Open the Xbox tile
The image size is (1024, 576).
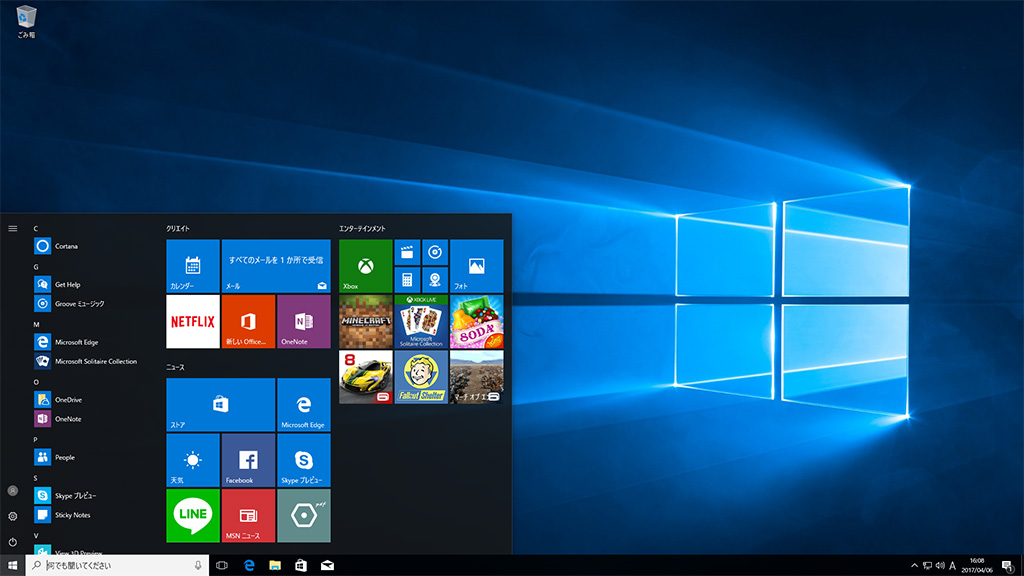(x=365, y=266)
